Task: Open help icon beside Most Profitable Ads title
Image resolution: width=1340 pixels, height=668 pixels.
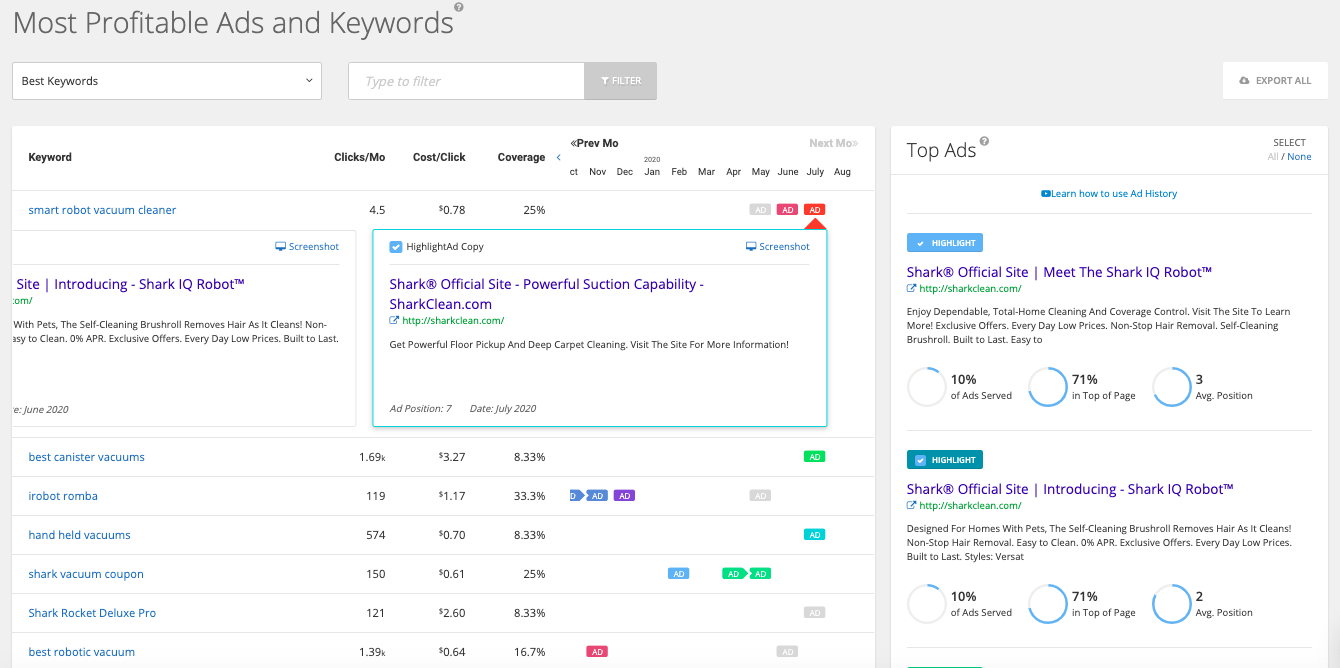Action: click(459, 7)
